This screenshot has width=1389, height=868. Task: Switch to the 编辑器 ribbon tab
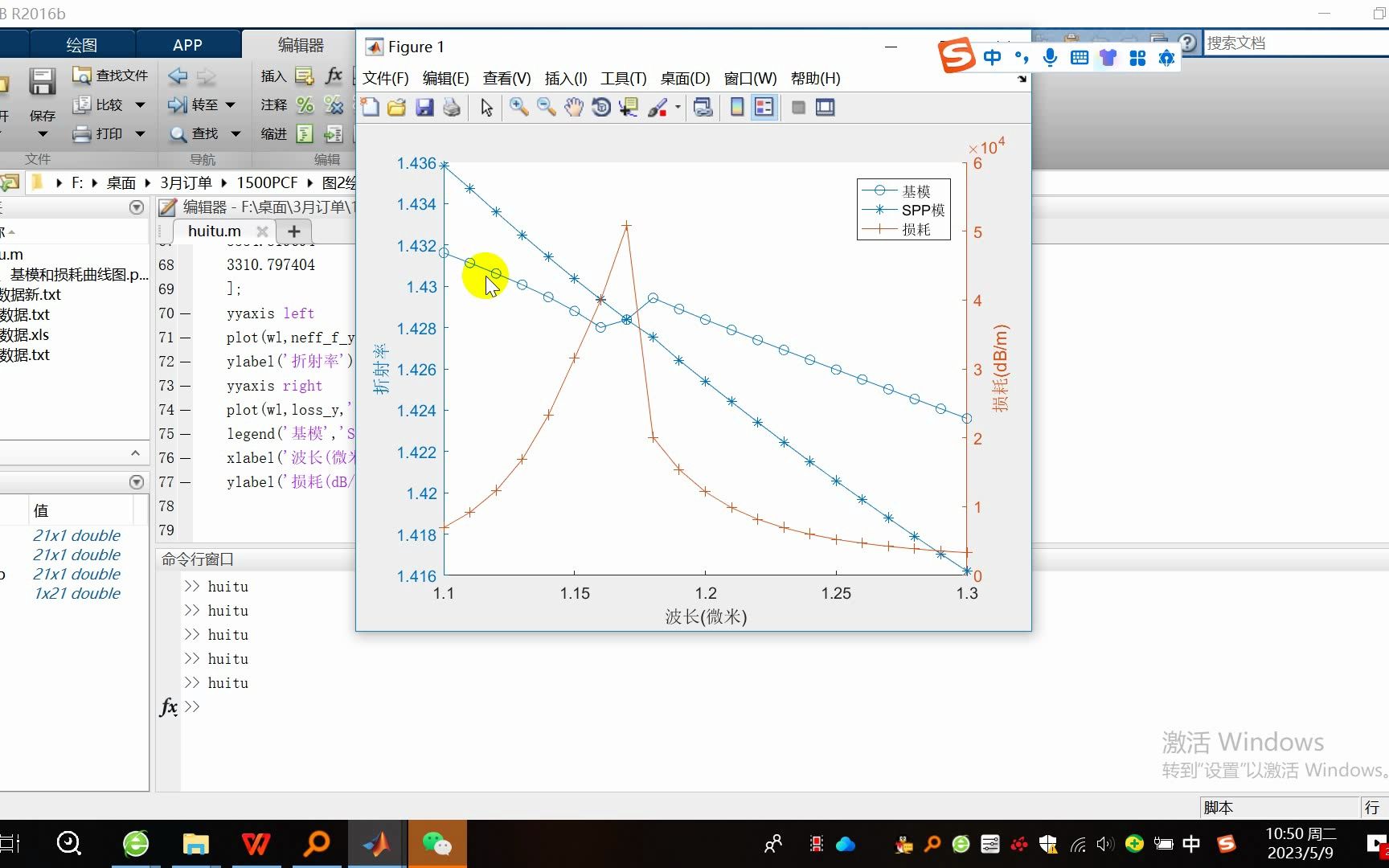[301, 45]
